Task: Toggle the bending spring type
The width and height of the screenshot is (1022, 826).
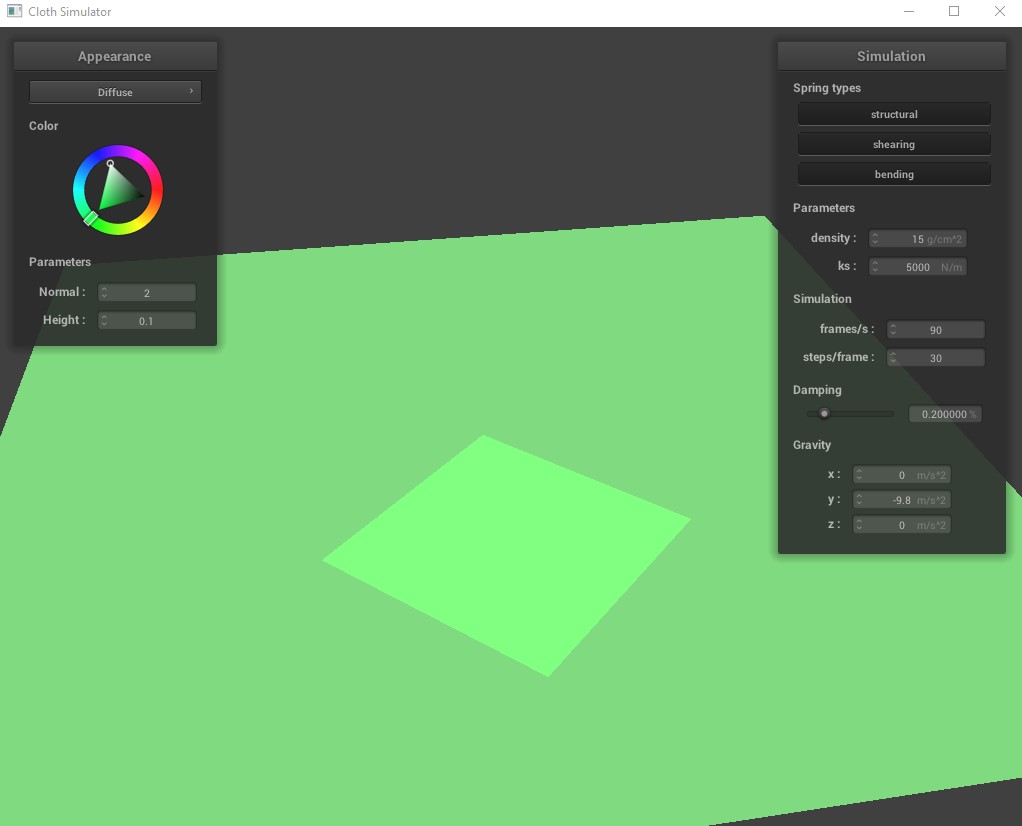Action: point(893,174)
